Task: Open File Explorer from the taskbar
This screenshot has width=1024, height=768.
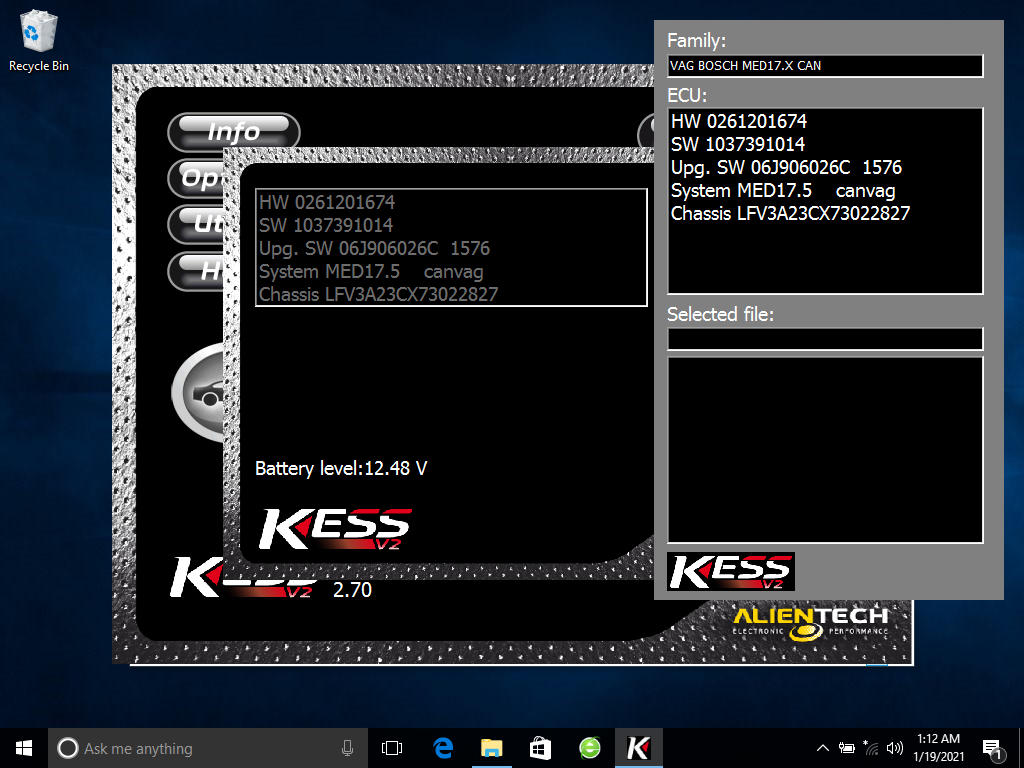Action: point(491,747)
